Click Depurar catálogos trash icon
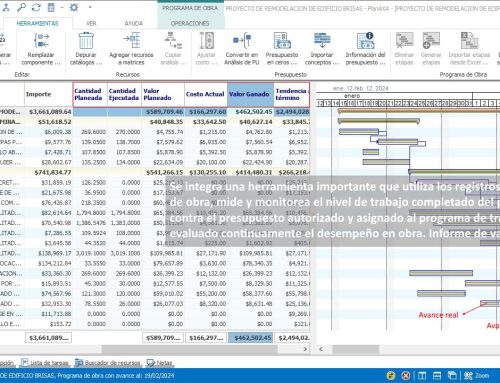This screenshot has height=383, width=500. [x=86, y=41]
